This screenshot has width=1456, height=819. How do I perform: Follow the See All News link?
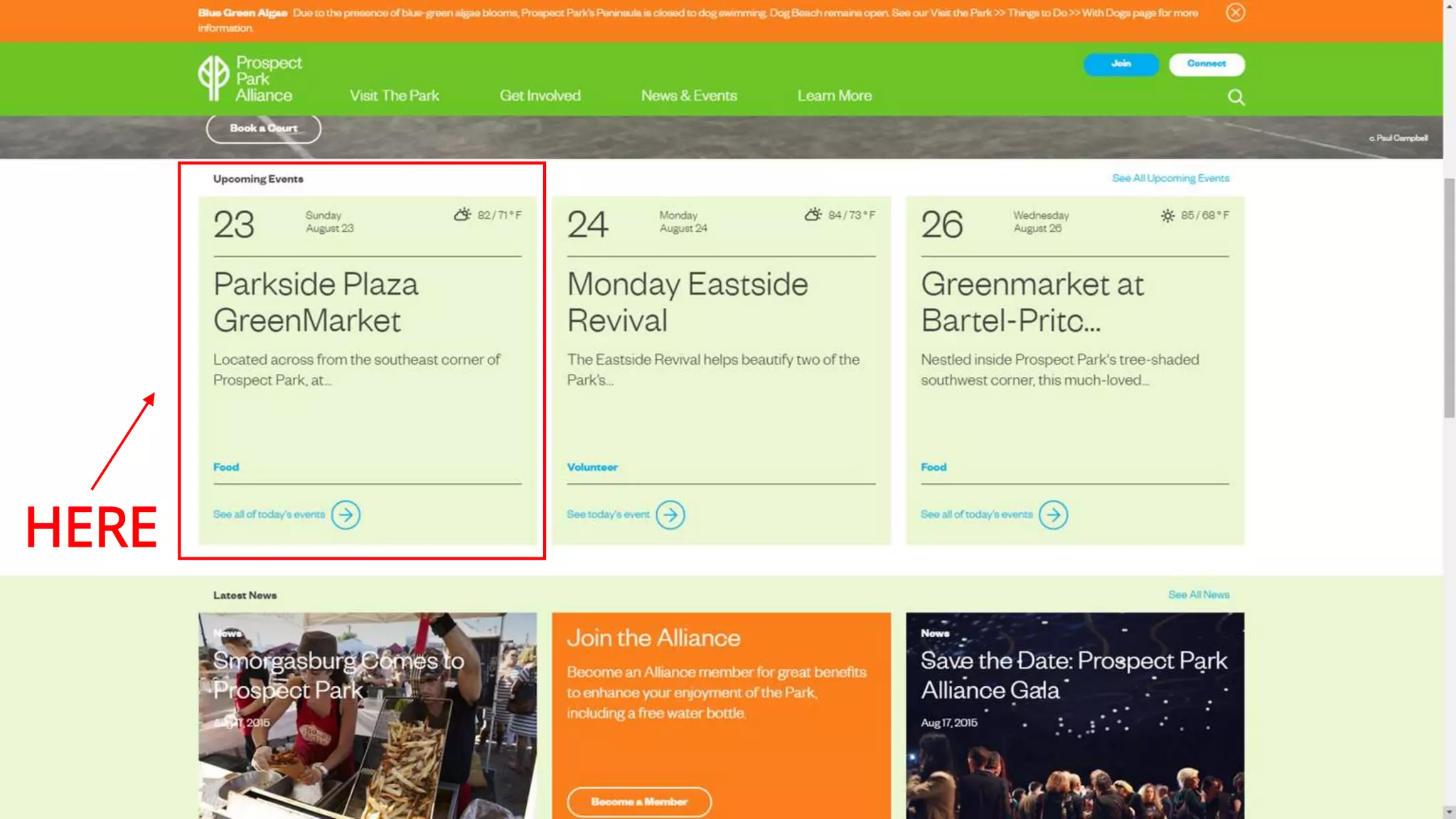[1198, 594]
